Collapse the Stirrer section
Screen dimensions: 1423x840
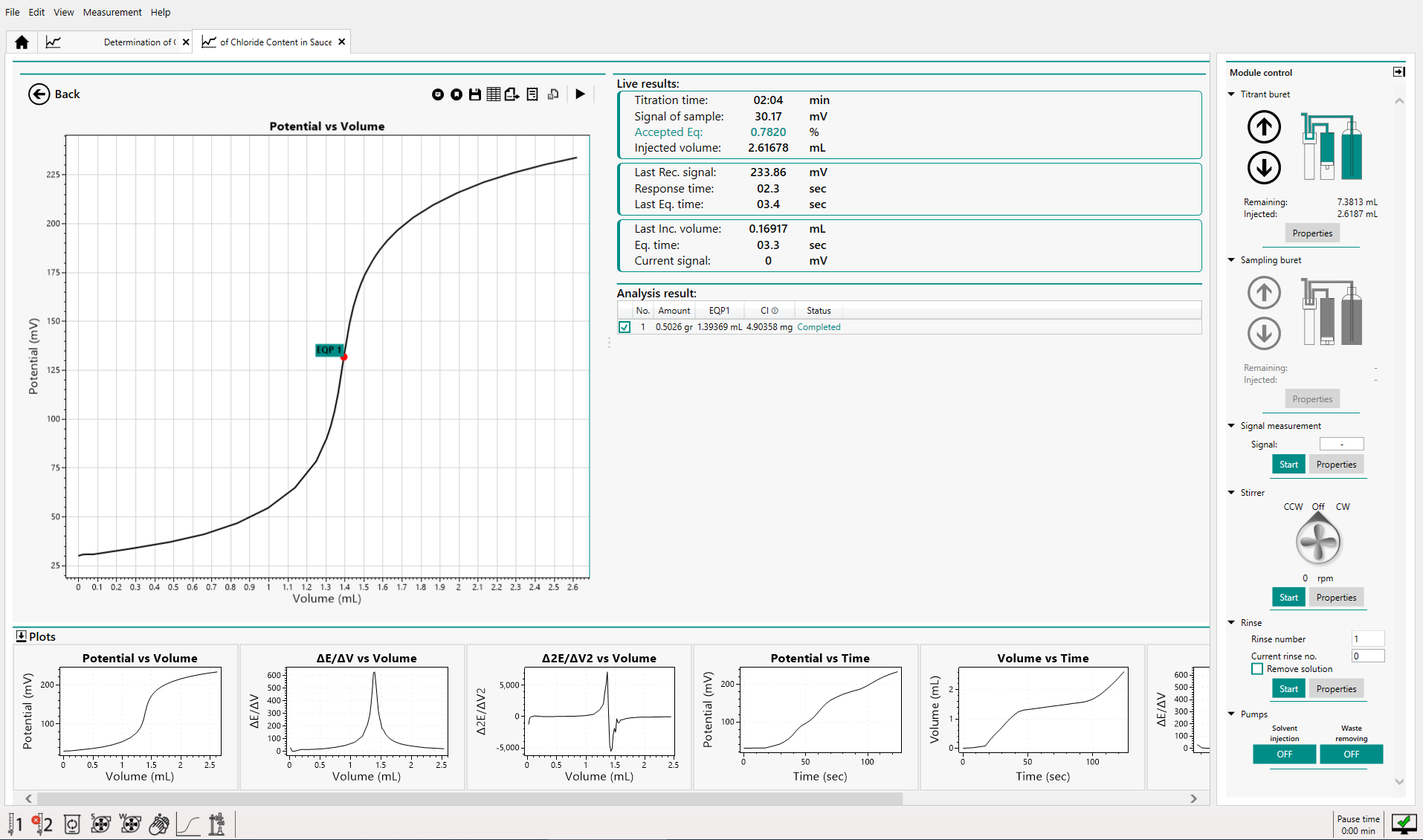1231,493
